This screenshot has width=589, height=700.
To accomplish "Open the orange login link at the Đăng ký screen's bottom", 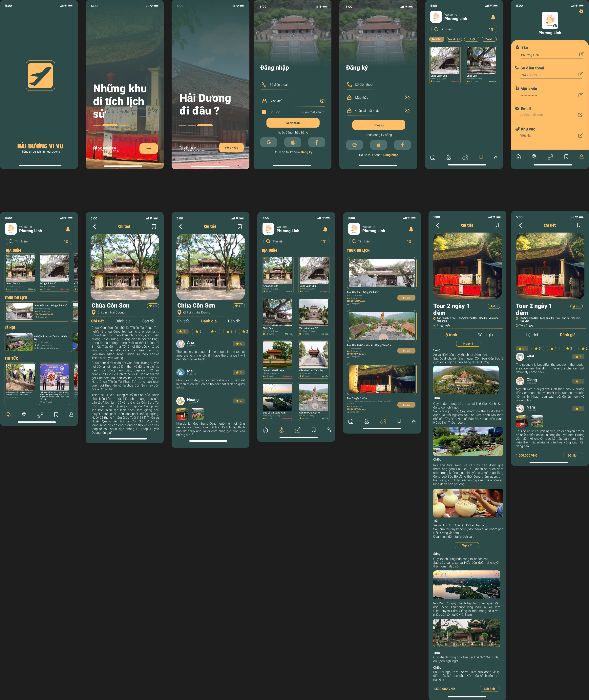I will coord(390,155).
